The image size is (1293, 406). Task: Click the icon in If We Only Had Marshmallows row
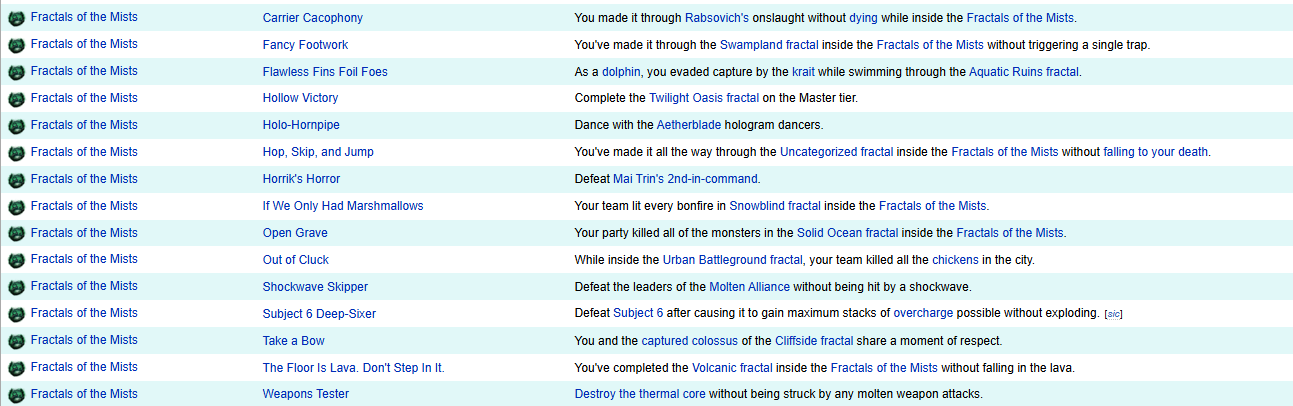[15, 207]
